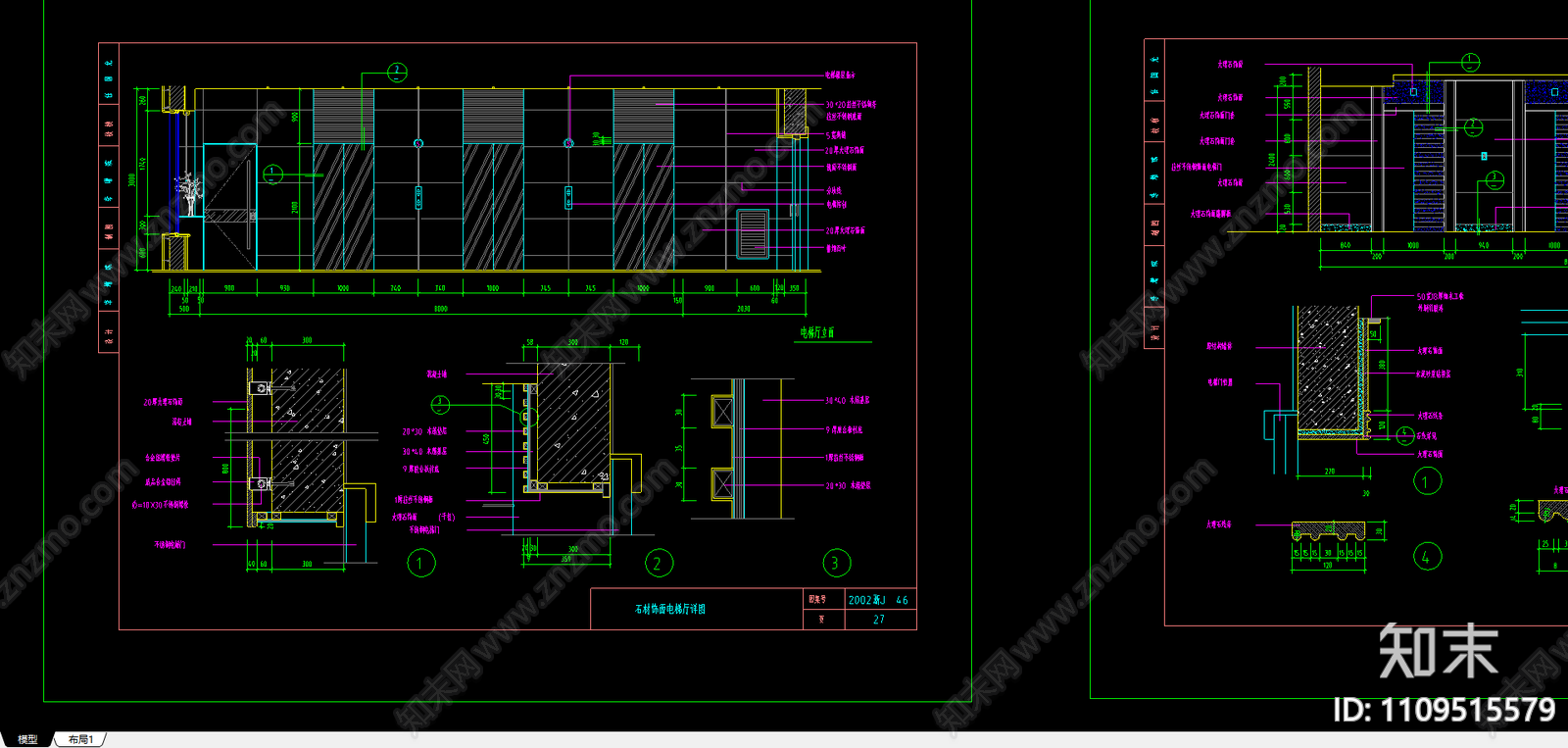Switch to the 模型 tab
This screenshot has height=748, width=1568.
(x=27, y=739)
